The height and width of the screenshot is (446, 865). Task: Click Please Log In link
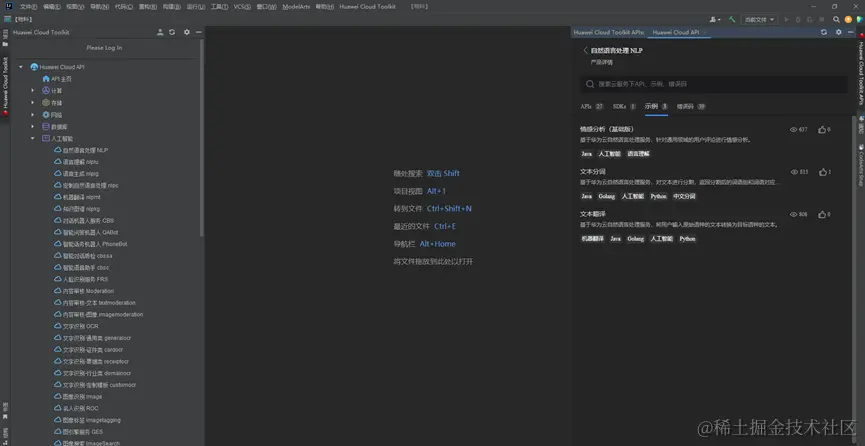(104, 48)
